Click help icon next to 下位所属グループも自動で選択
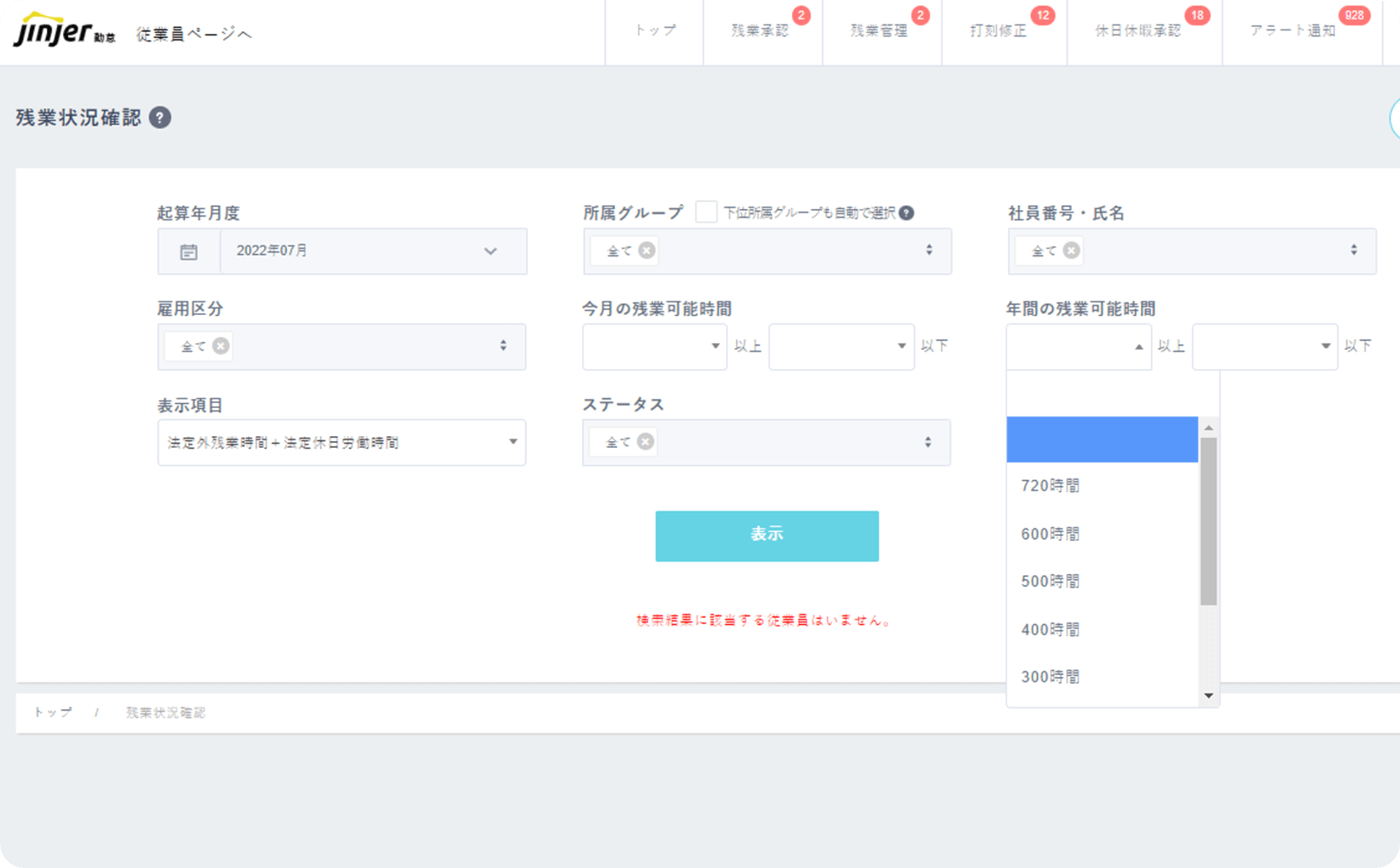Image resolution: width=1400 pixels, height=868 pixels. click(906, 213)
